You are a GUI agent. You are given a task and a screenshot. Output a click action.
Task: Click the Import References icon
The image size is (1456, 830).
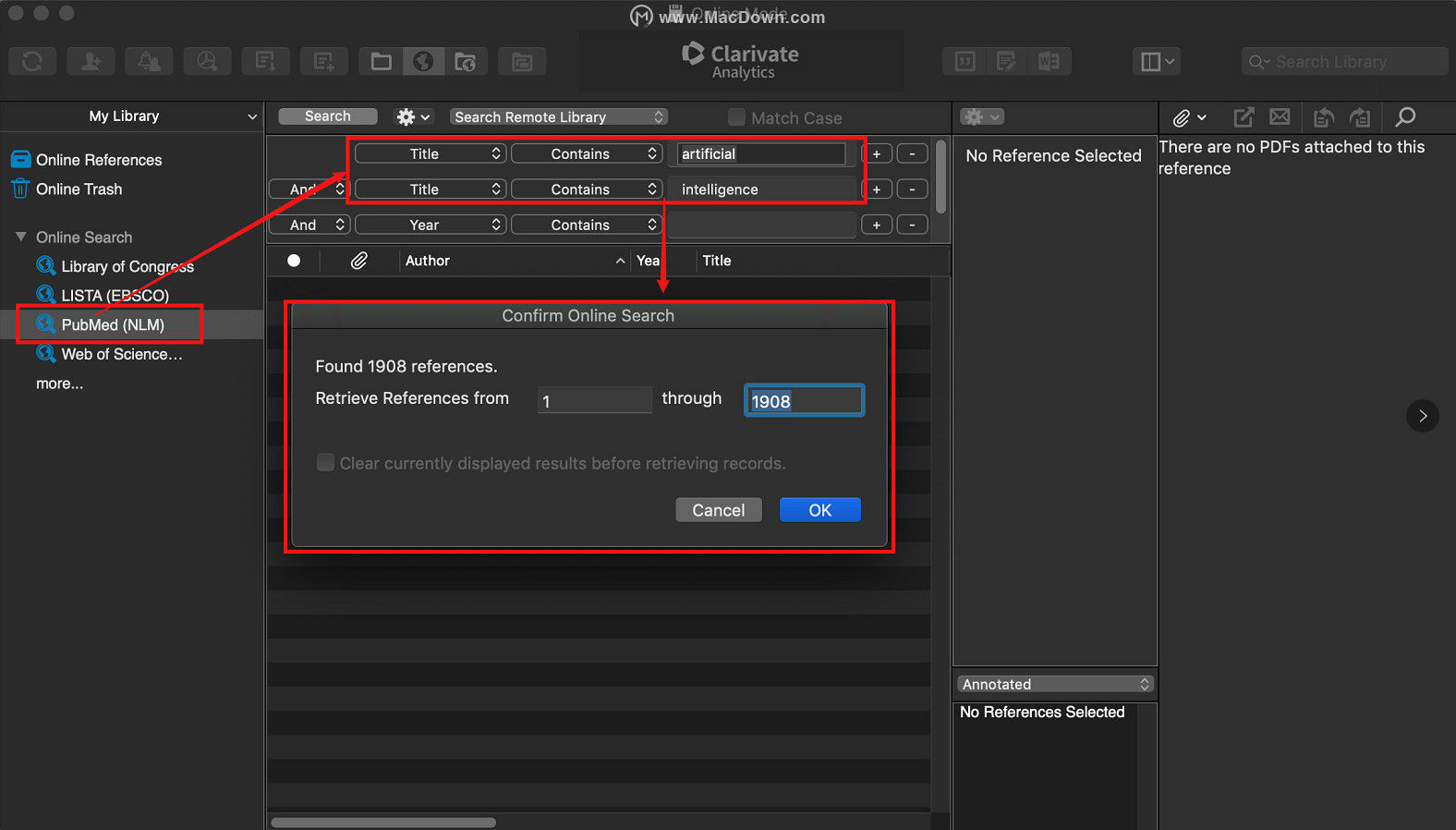click(265, 61)
